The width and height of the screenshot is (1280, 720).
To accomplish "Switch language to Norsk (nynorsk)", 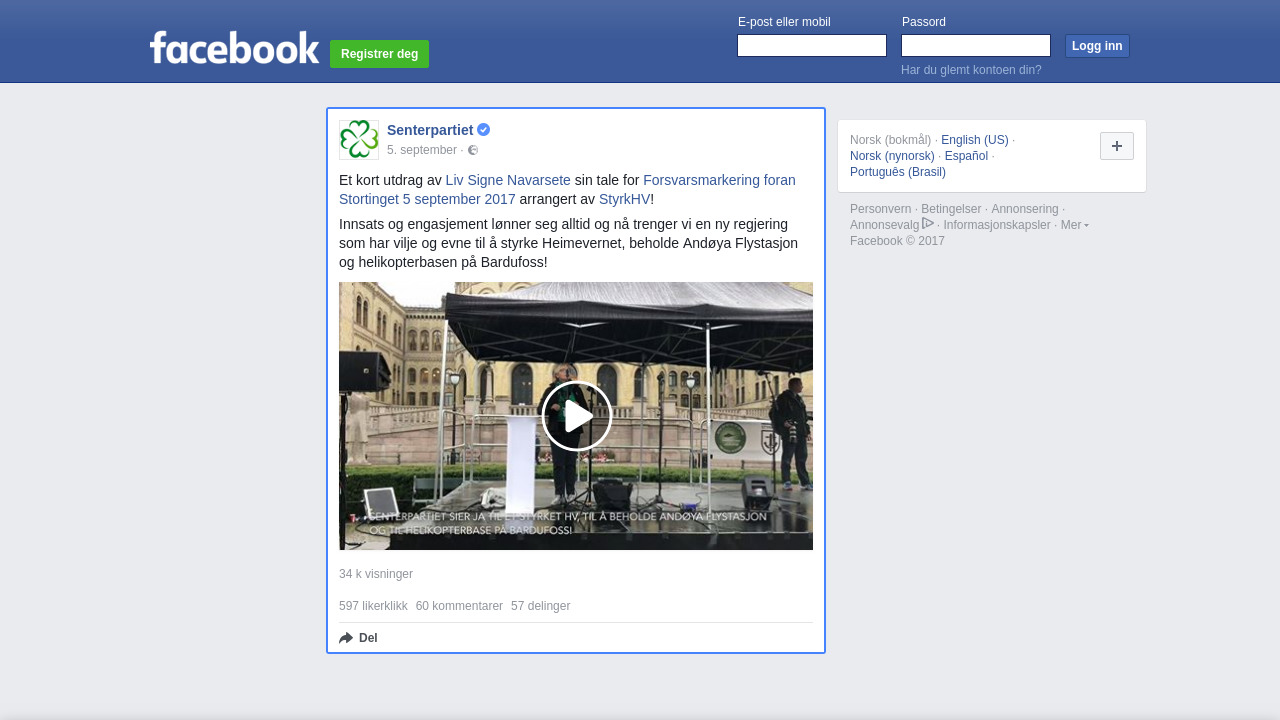I will [892, 156].
